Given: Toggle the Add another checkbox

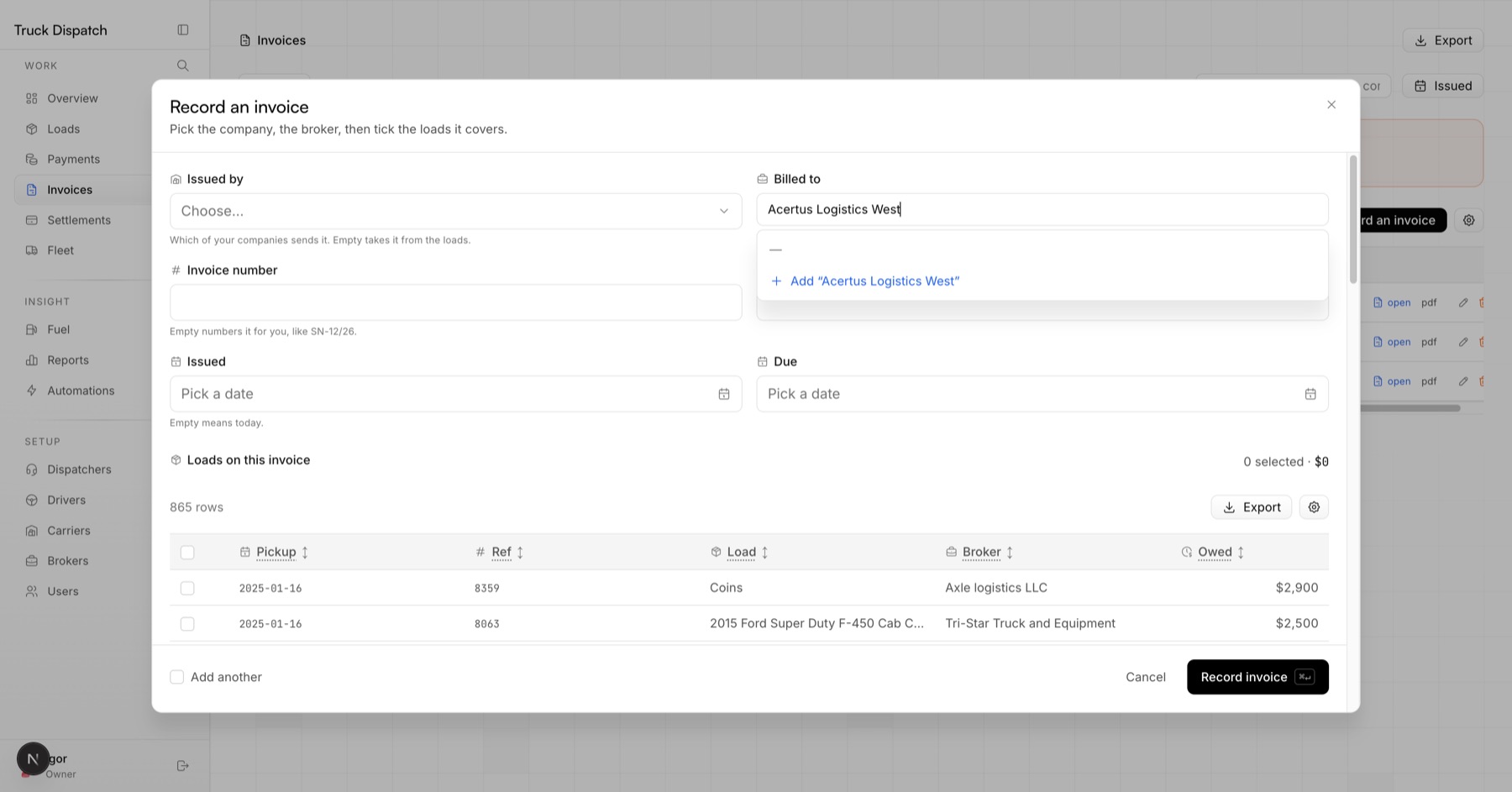Looking at the screenshot, I should 177,677.
